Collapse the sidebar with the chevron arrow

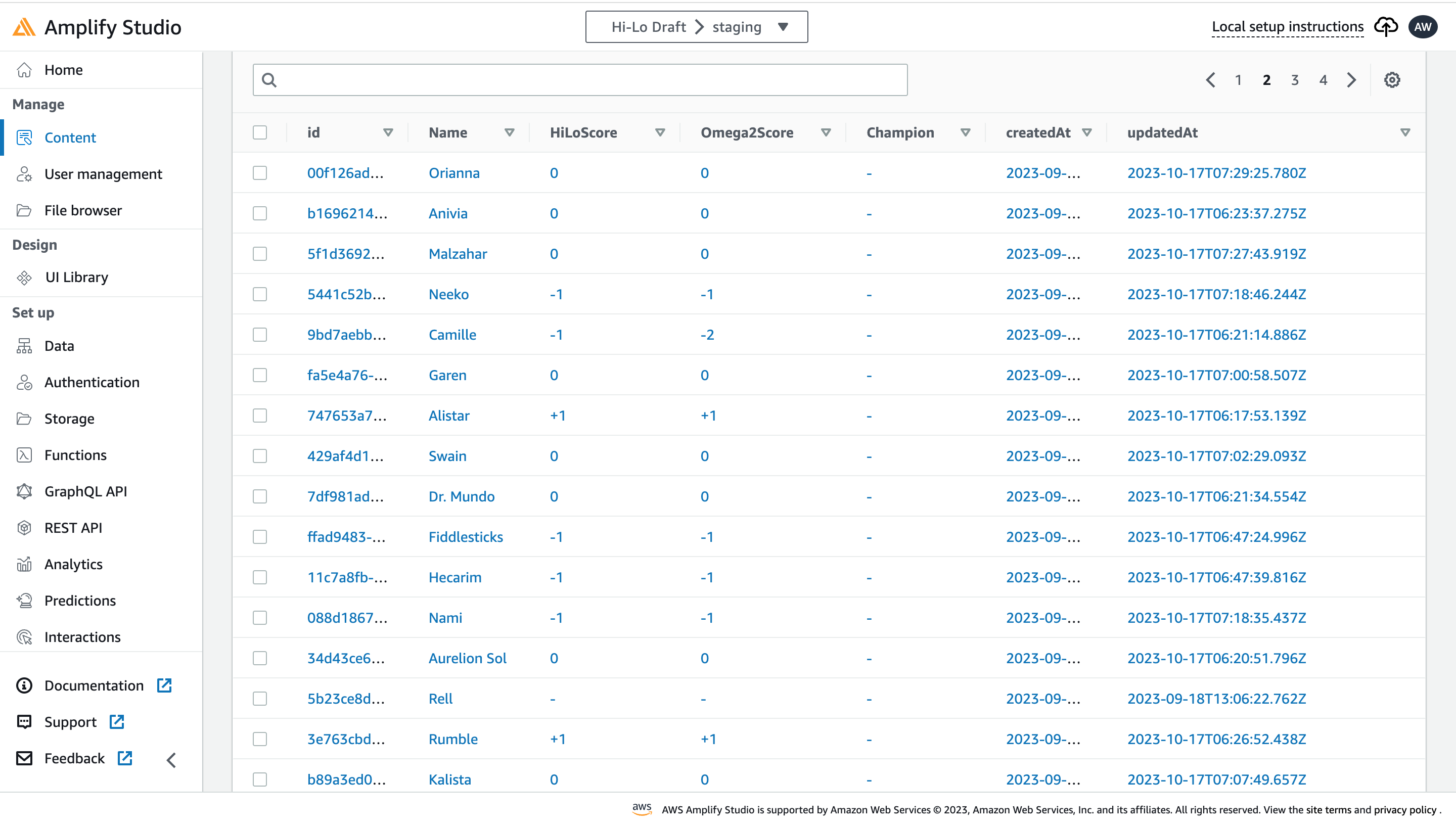pos(171,760)
